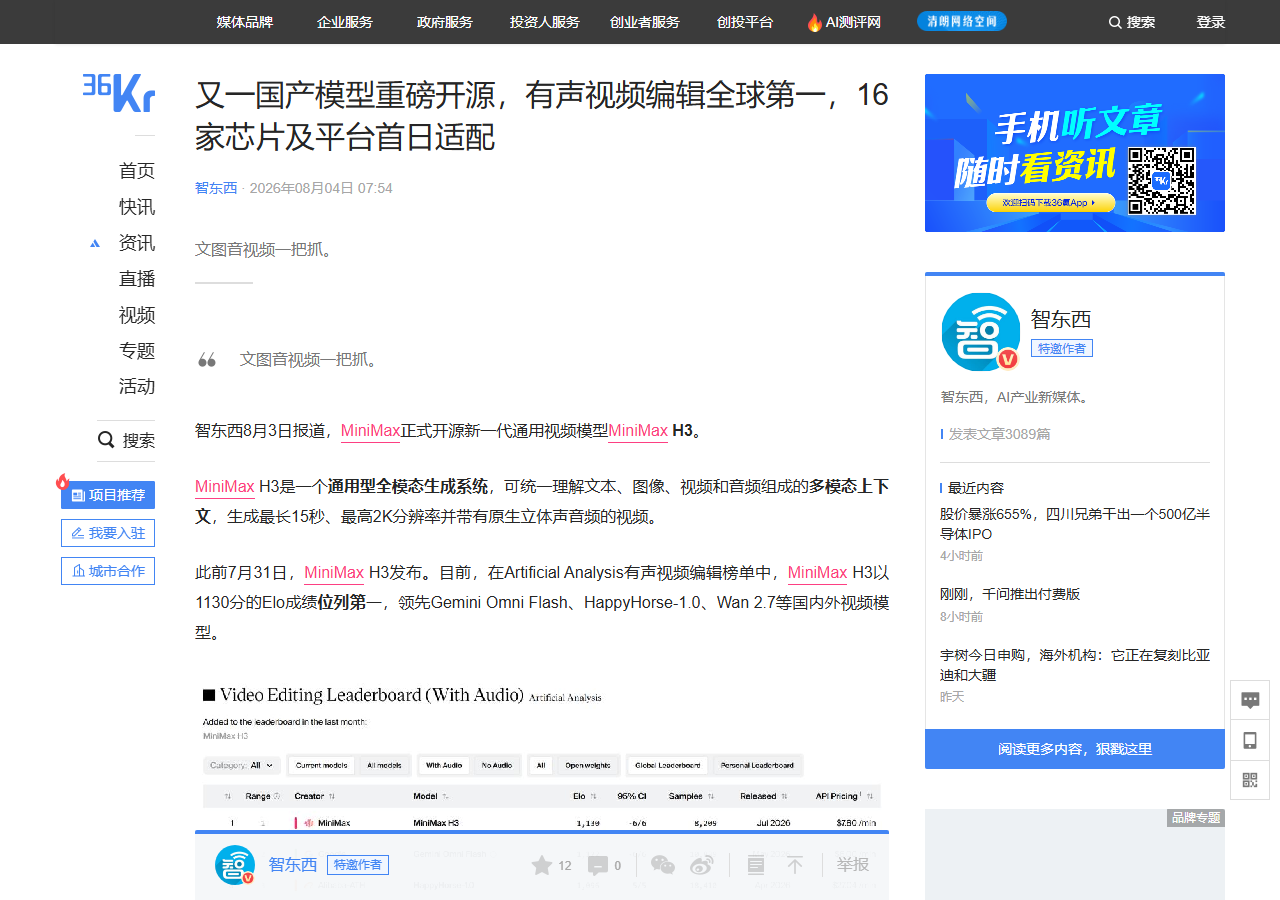Open the 投资人服务 menu

[545, 22]
